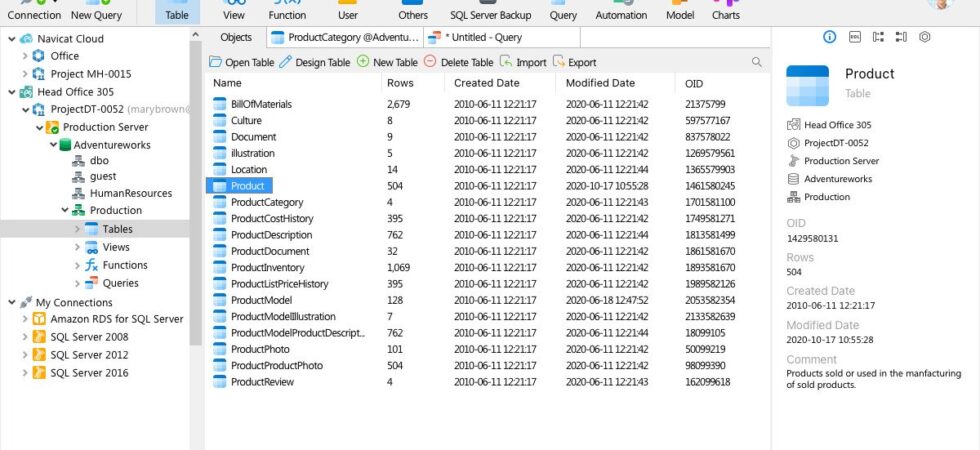
Task: Collapse the My Connections group
Action: point(11,302)
